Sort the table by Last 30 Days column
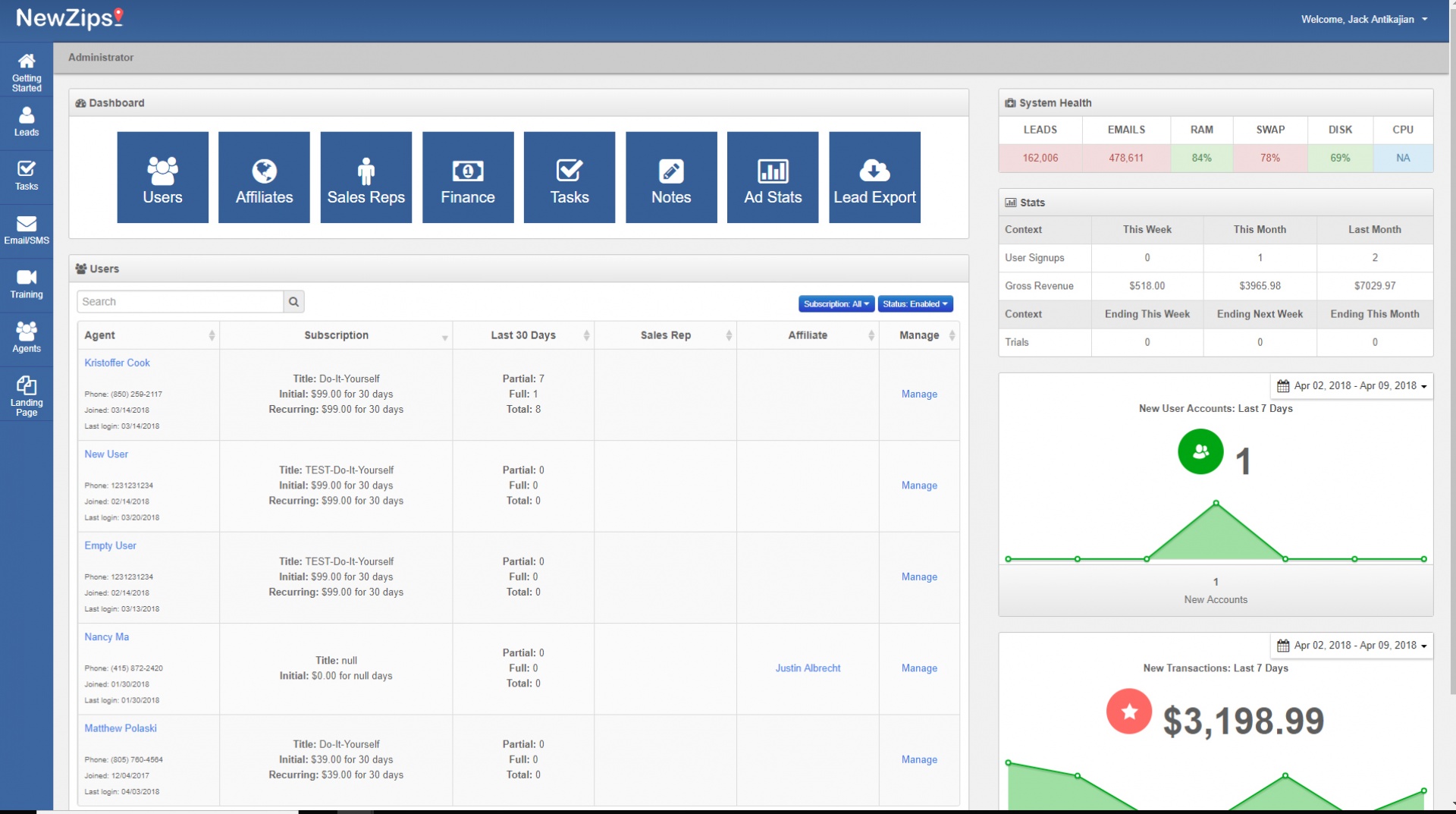This screenshot has height=814, width=1456. click(523, 335)
